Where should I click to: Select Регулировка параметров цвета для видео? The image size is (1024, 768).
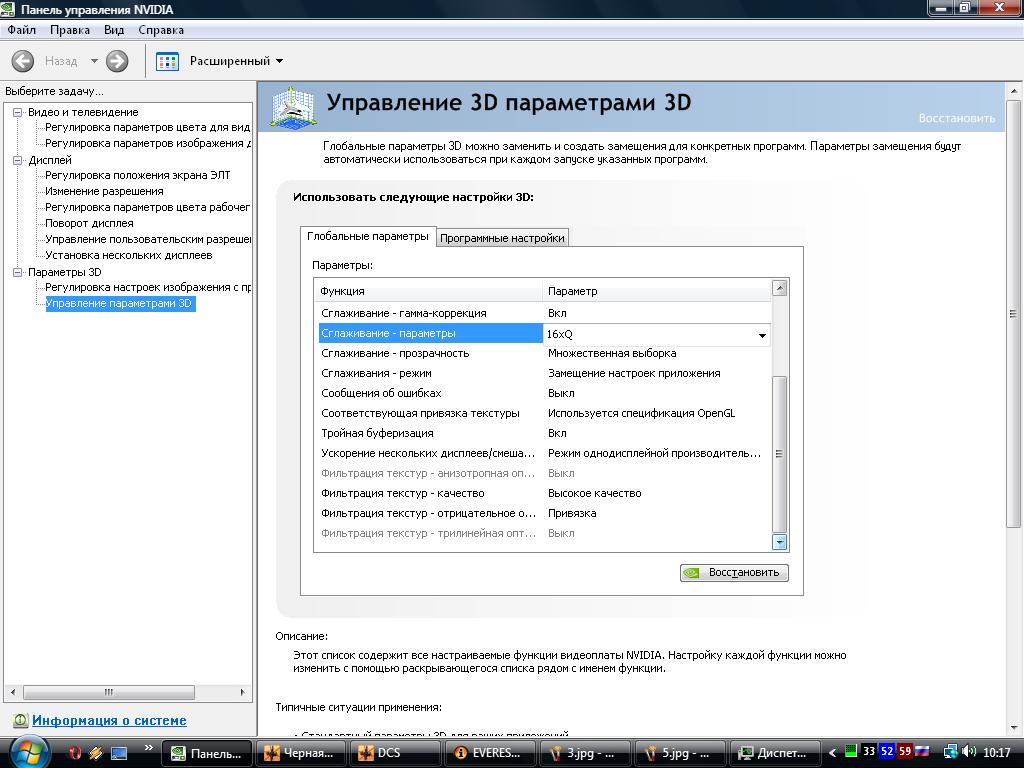(x=148, y=127)
